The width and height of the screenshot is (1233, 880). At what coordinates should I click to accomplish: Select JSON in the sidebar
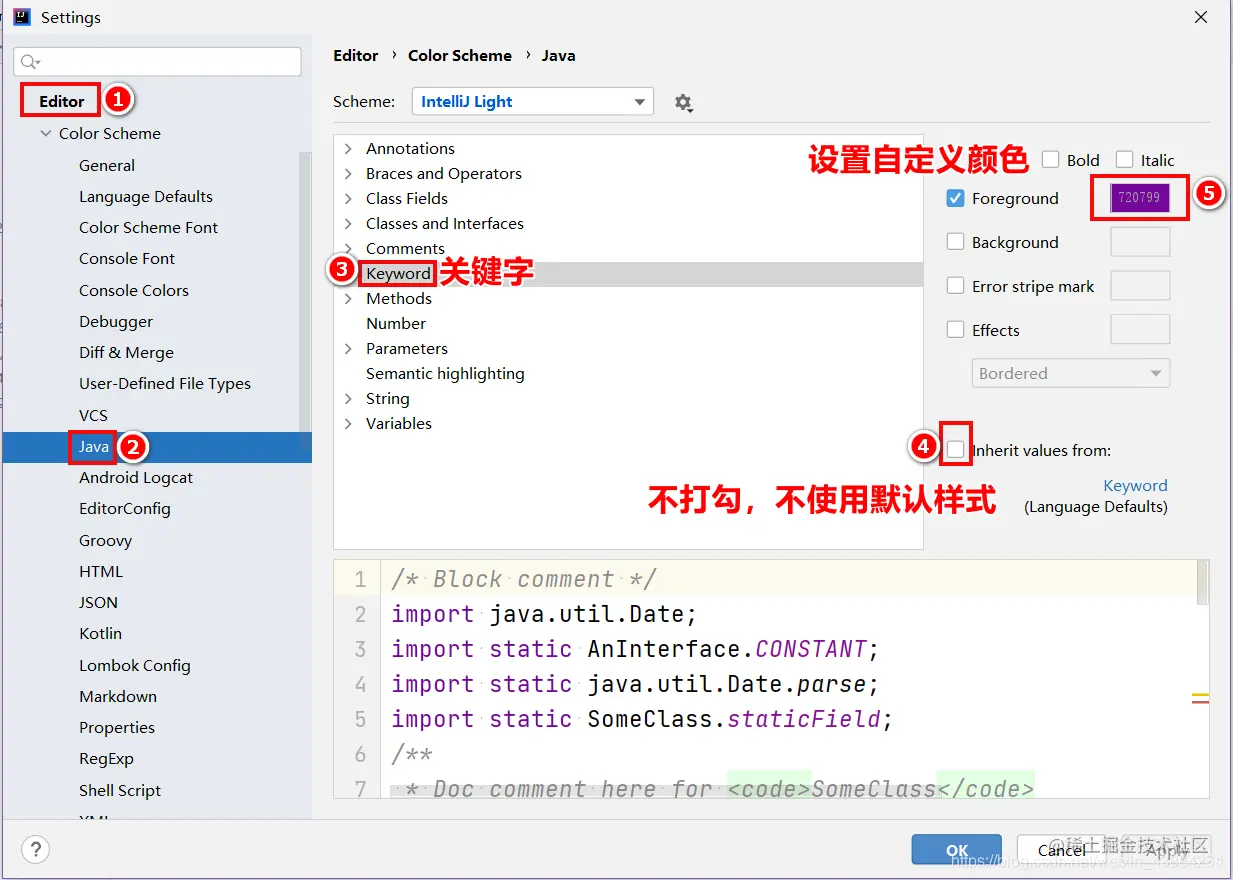tap(98, 602)
